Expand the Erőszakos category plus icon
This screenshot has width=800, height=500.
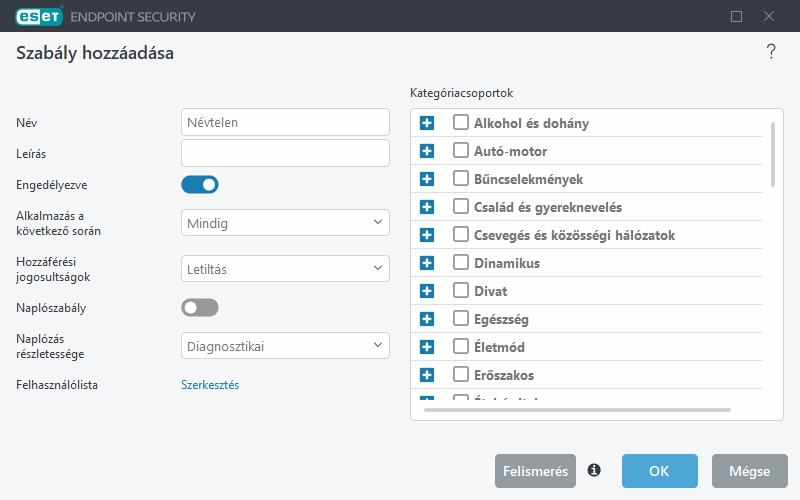(427, 376)
